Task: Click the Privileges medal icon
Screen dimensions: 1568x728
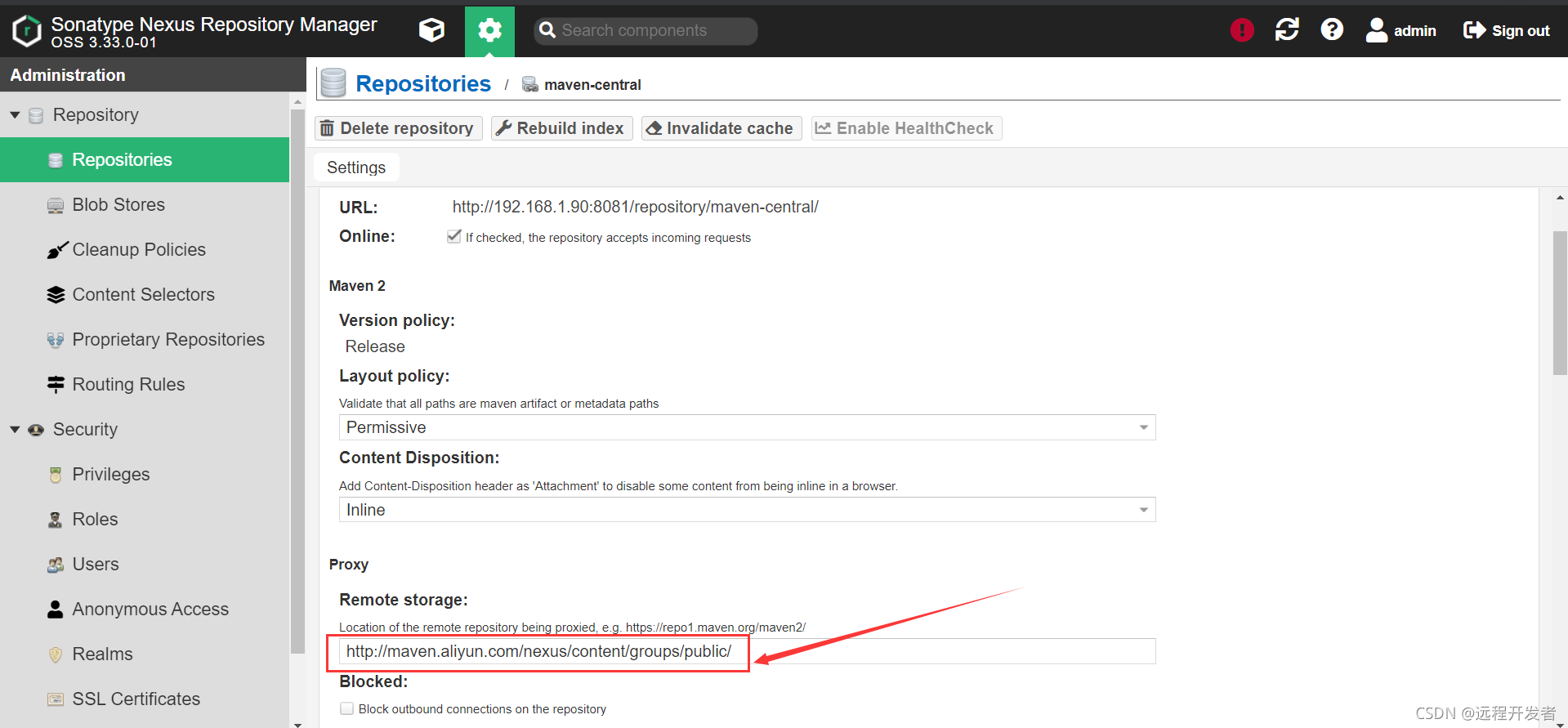Action: (56, 475)
